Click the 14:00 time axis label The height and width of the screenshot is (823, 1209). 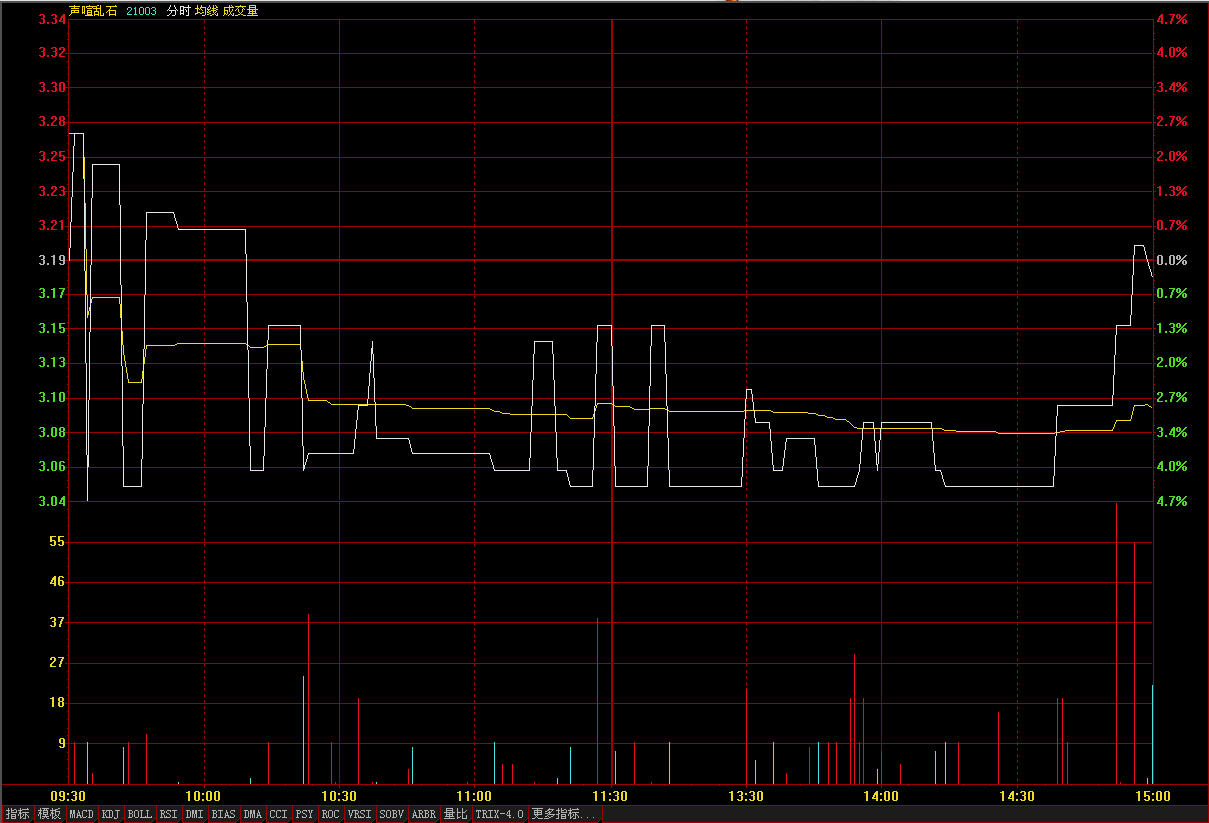(x=881, y=797)
